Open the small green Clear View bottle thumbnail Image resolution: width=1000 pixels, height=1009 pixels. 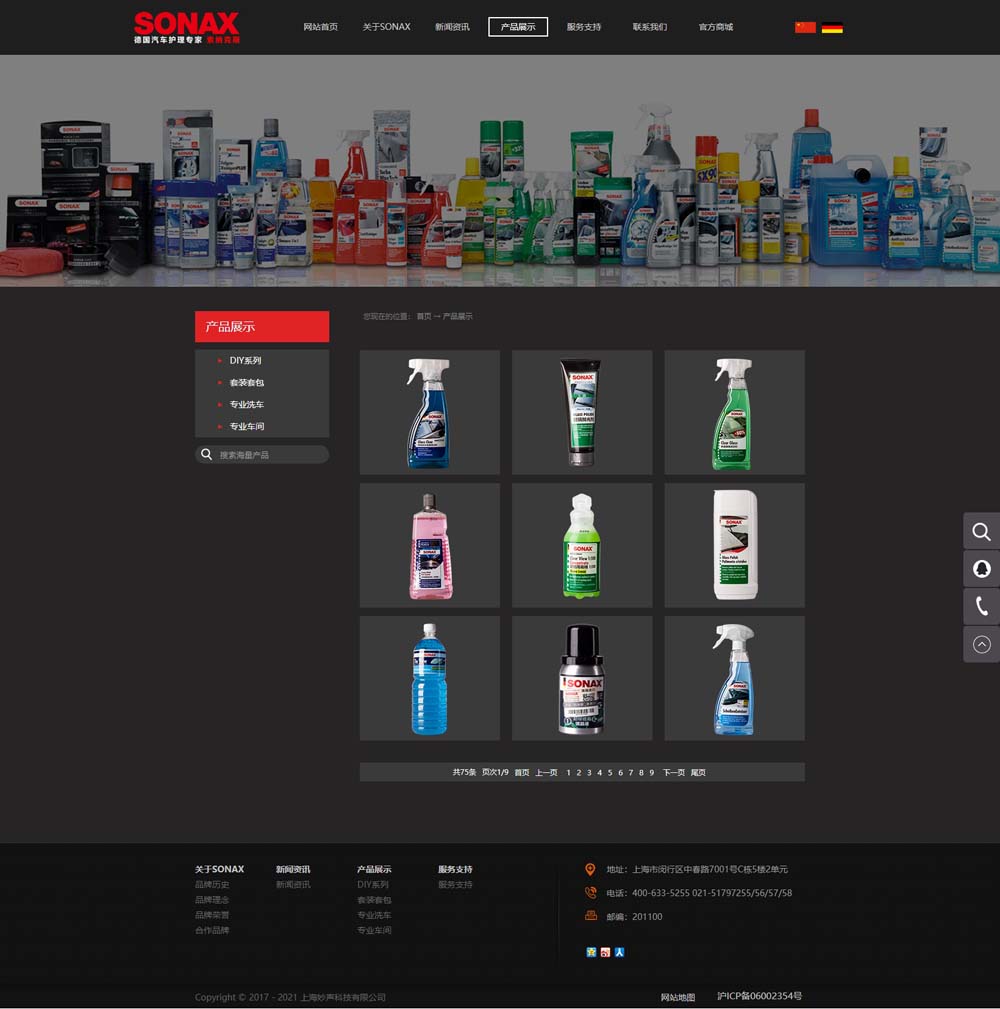pos(582,545)
